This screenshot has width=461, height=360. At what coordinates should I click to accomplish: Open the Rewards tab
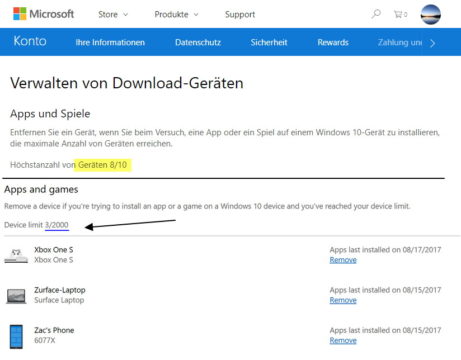[333, 42]
